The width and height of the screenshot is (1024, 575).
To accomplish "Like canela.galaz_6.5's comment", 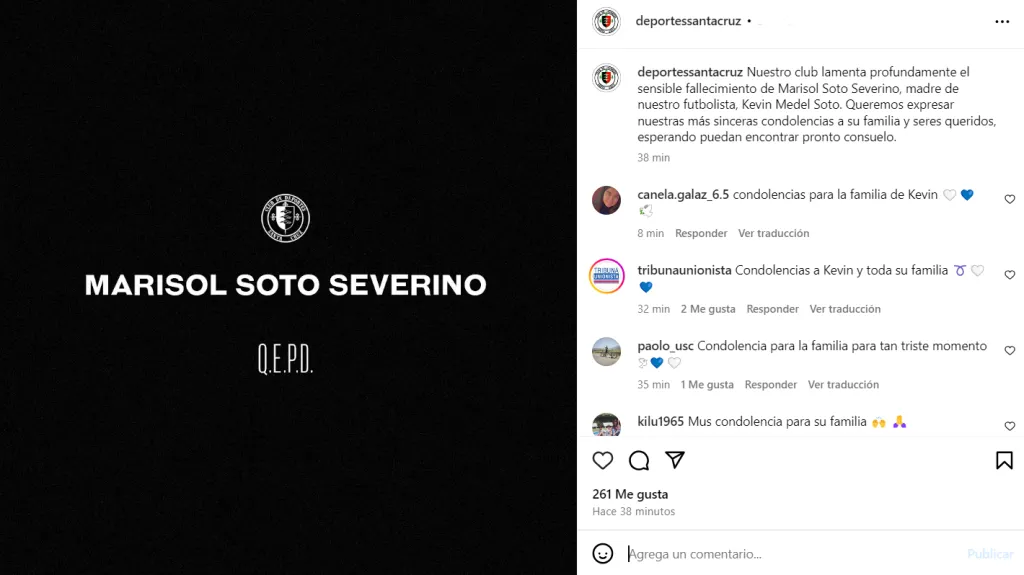I will [x=1010, y=199].
